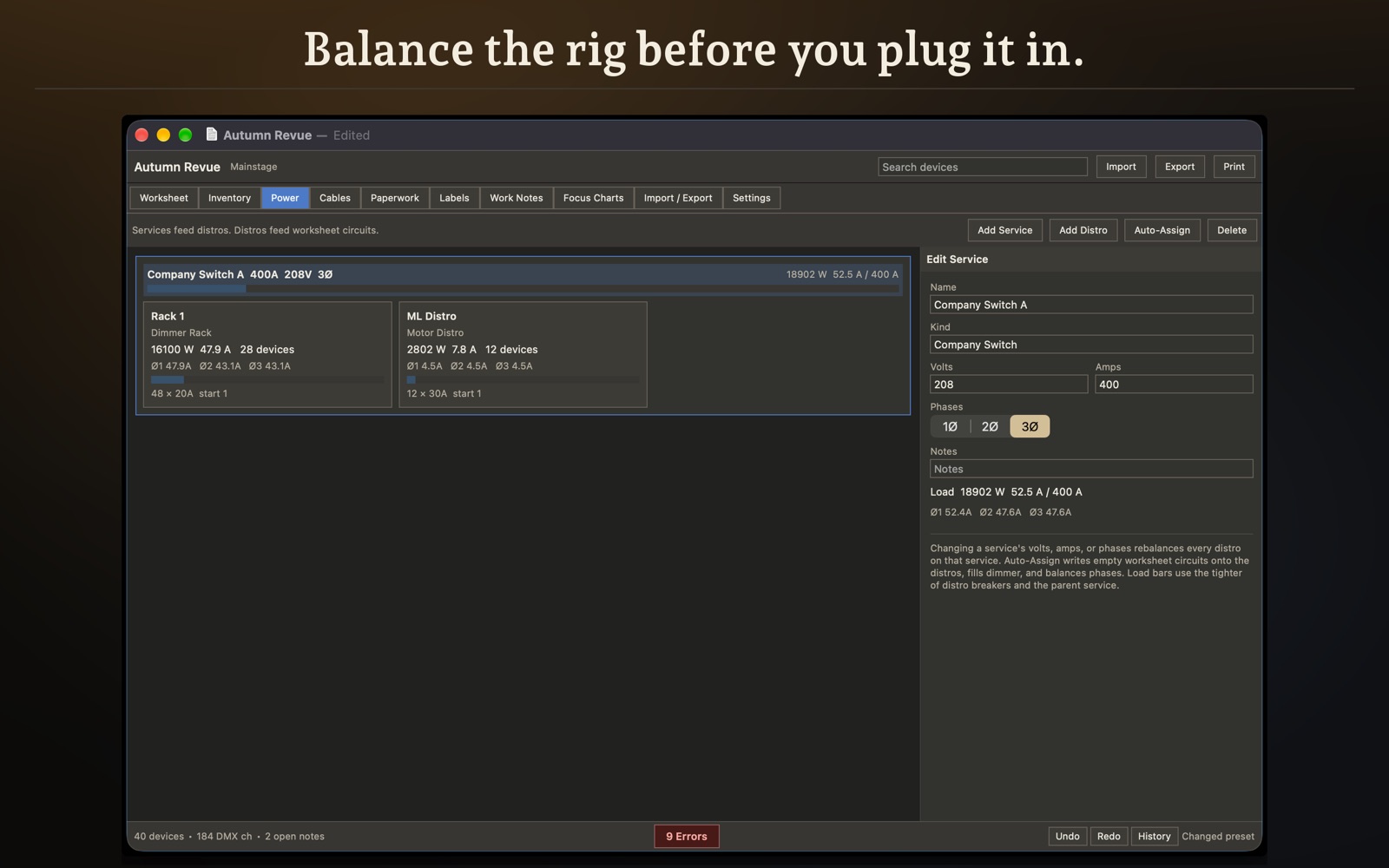Screen dimensions: 1389x868
Task: Click '2 open notes' in status bar
Action: pyautogui.click(x=294, y=837)
